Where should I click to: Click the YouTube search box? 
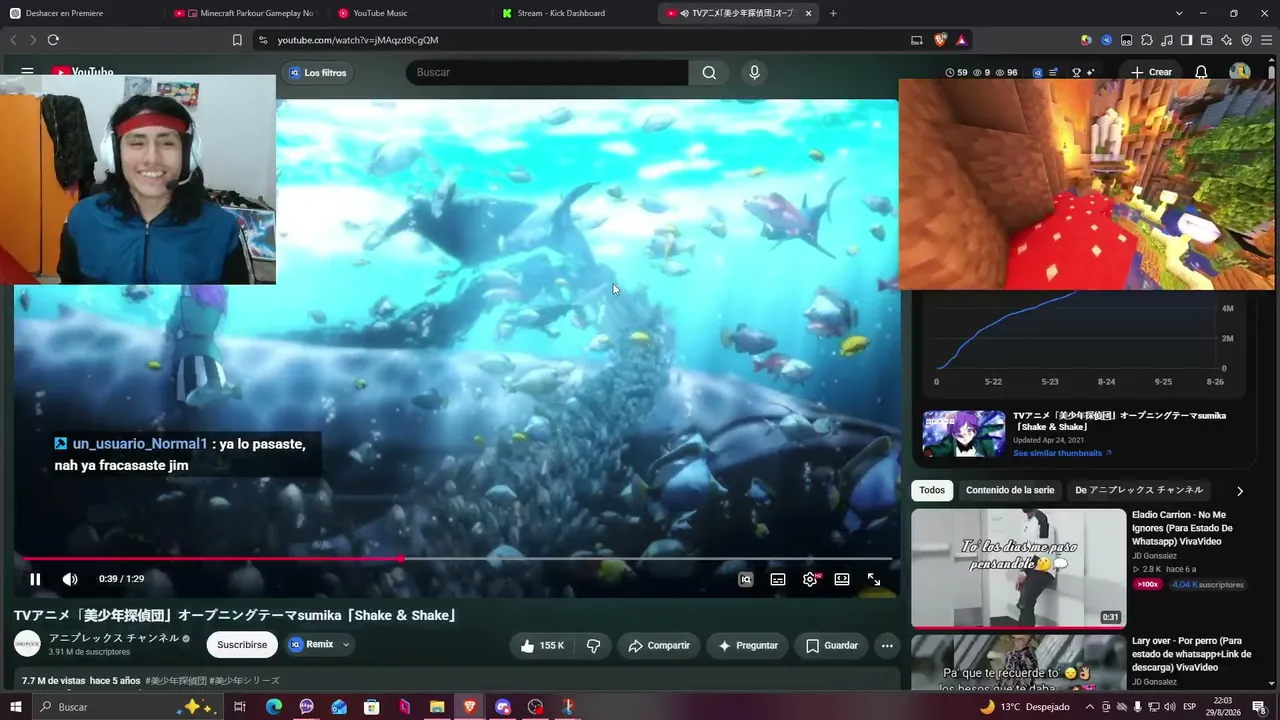click(x=547, y=72)
